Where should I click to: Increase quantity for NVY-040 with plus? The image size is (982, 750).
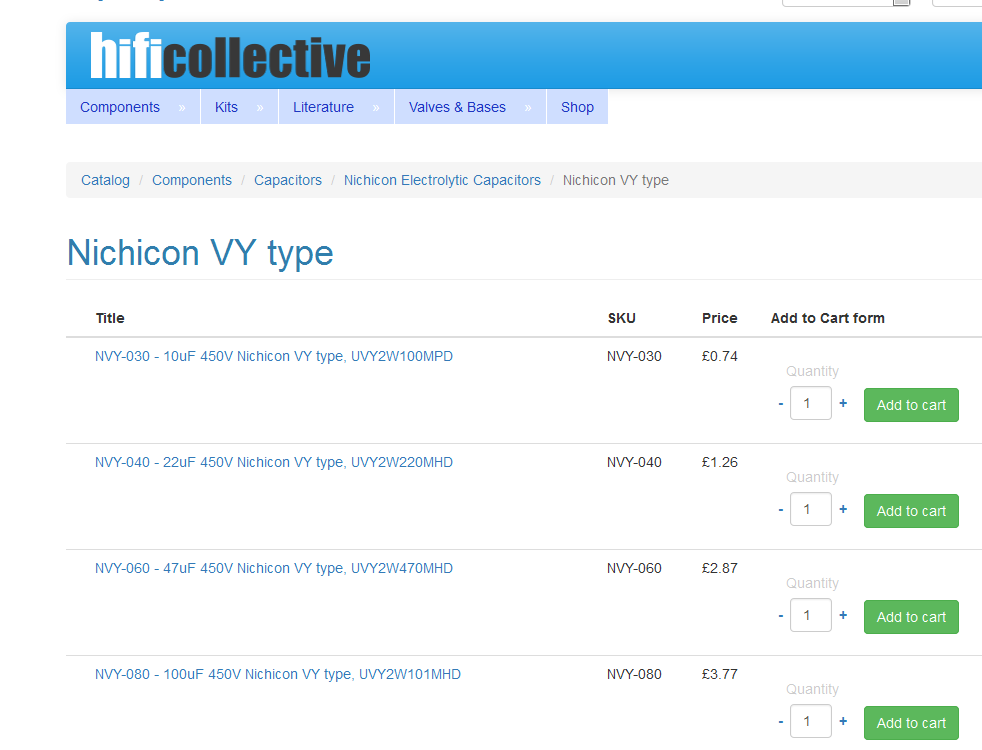point(843,509)
